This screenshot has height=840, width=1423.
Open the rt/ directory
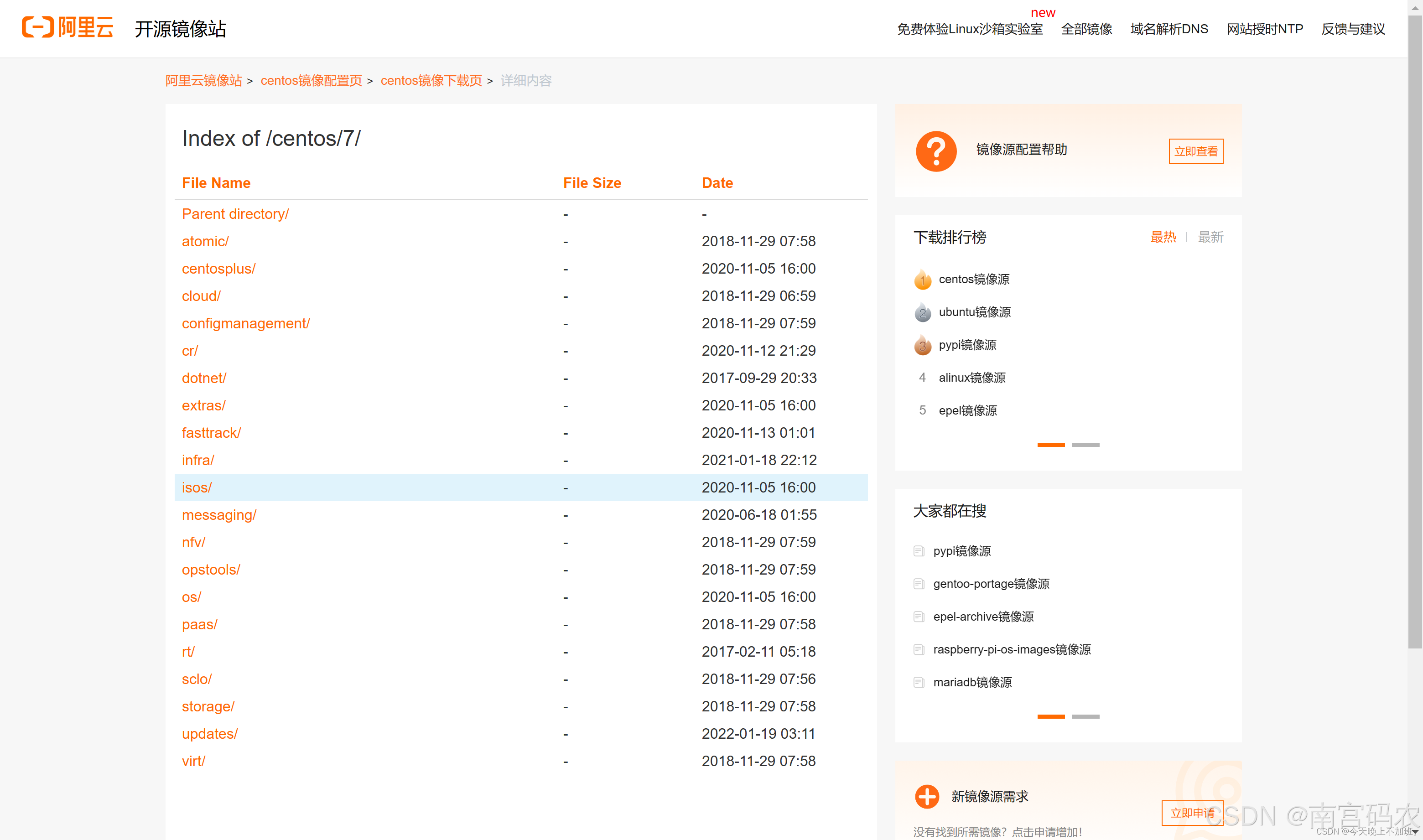point(188,652)
